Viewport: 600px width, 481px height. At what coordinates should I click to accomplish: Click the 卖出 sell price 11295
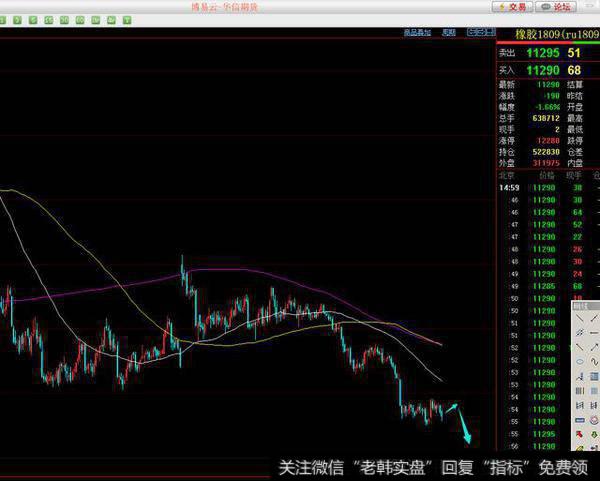coord(543,52)
